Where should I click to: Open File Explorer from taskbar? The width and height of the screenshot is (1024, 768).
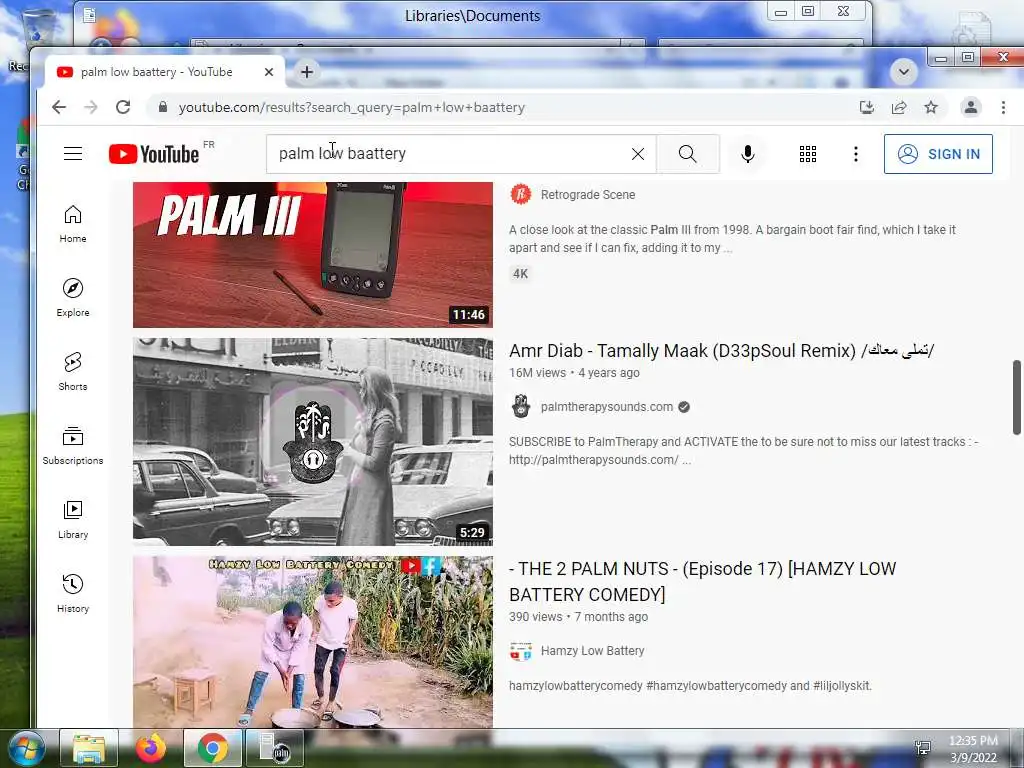click(89, 748)
